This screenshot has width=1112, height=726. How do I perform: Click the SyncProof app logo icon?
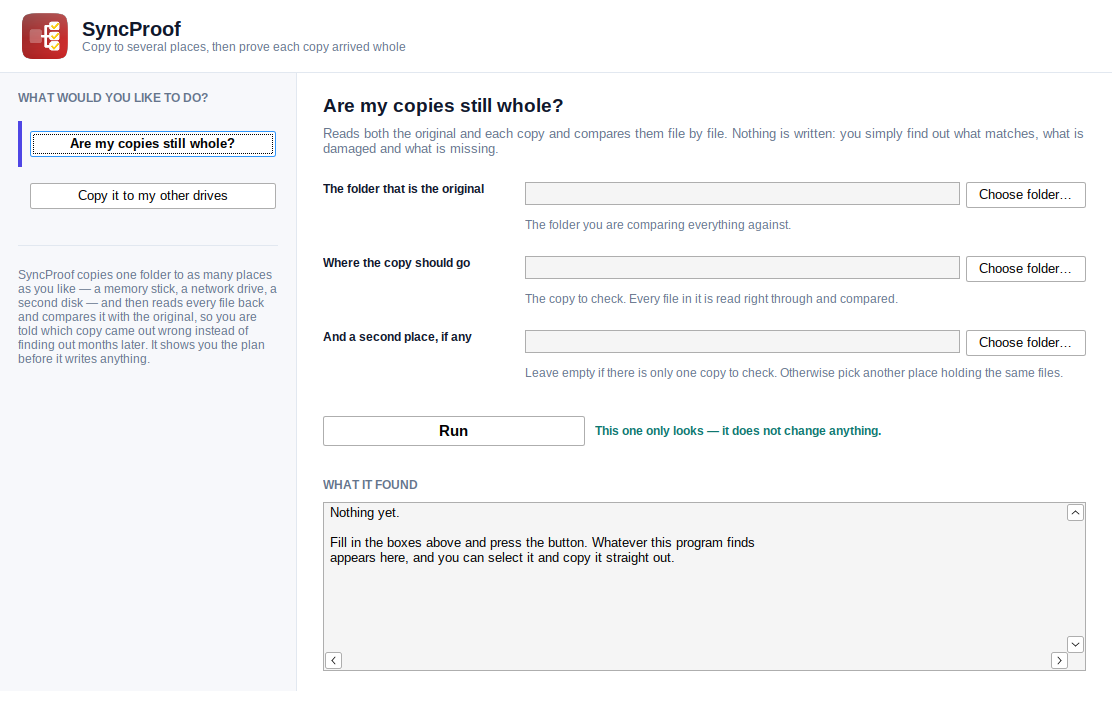pyautogui.click(x=45, y=36)
